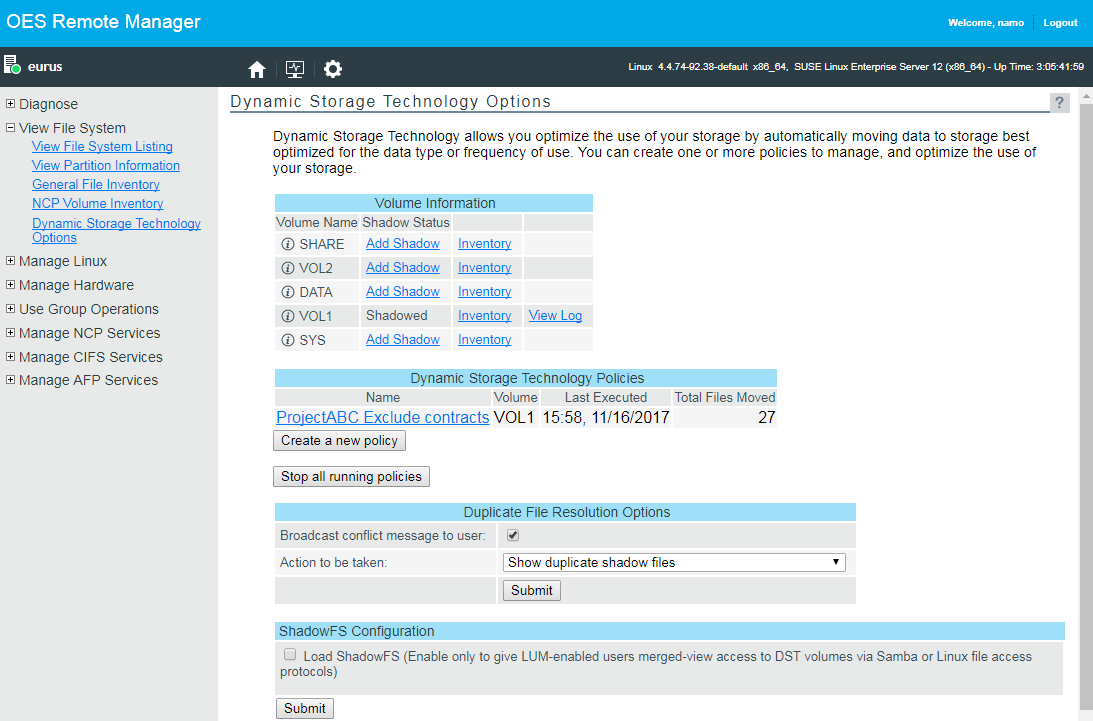The height and width of the screenshot is (721, 1093).
Task: Open NCP Volume Inventory from sidebar
Action: tap(97, 204)
